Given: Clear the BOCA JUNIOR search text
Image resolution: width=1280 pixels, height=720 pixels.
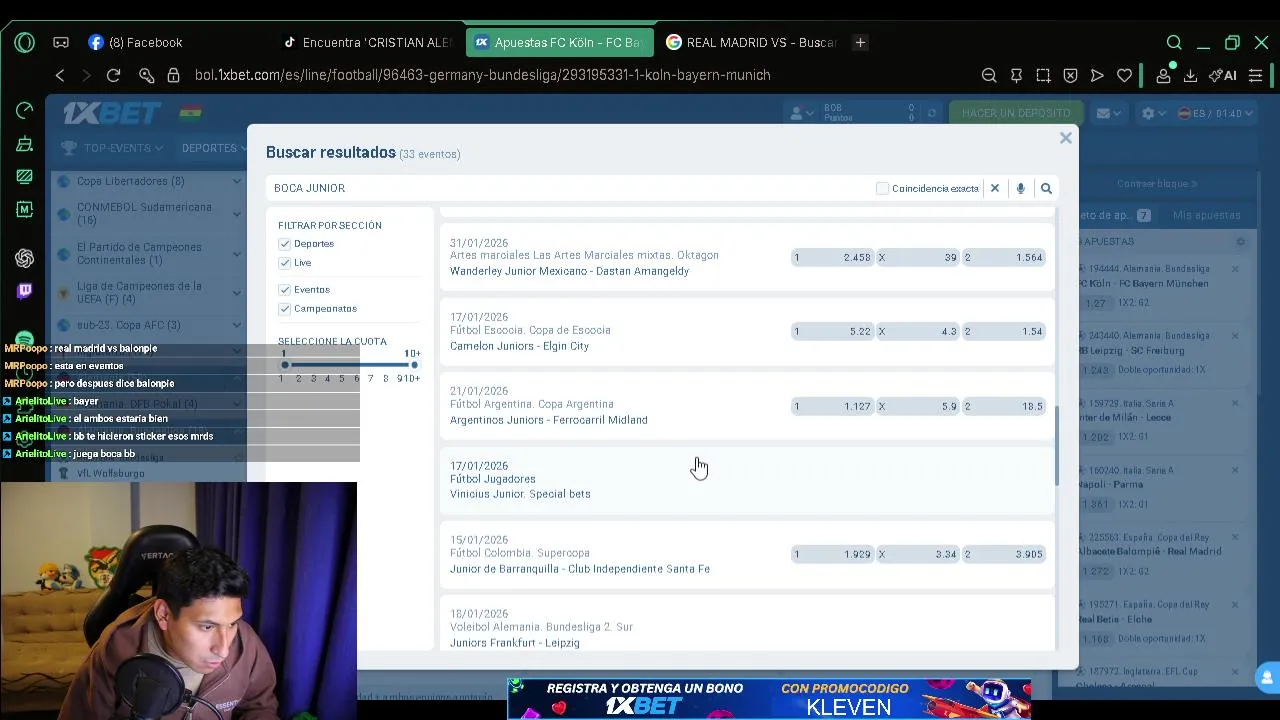Looking at the screenshot, I should [995, 188].
